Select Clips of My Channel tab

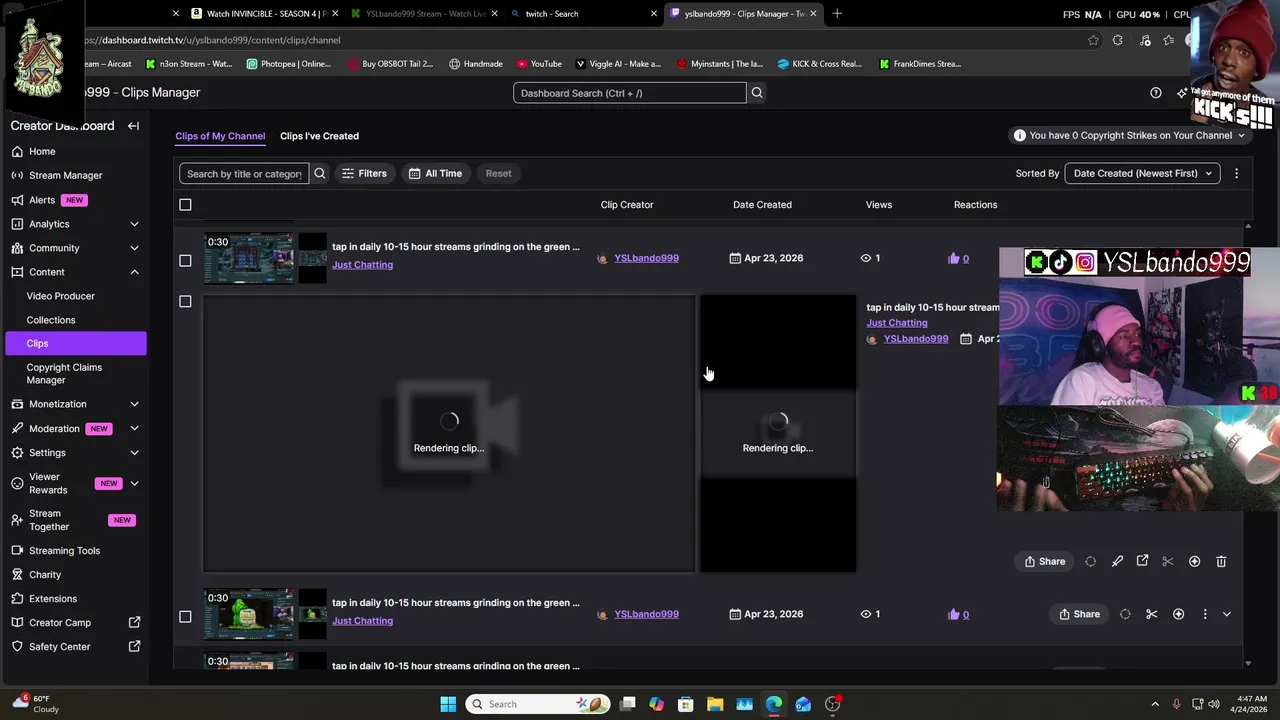point(220,136)
